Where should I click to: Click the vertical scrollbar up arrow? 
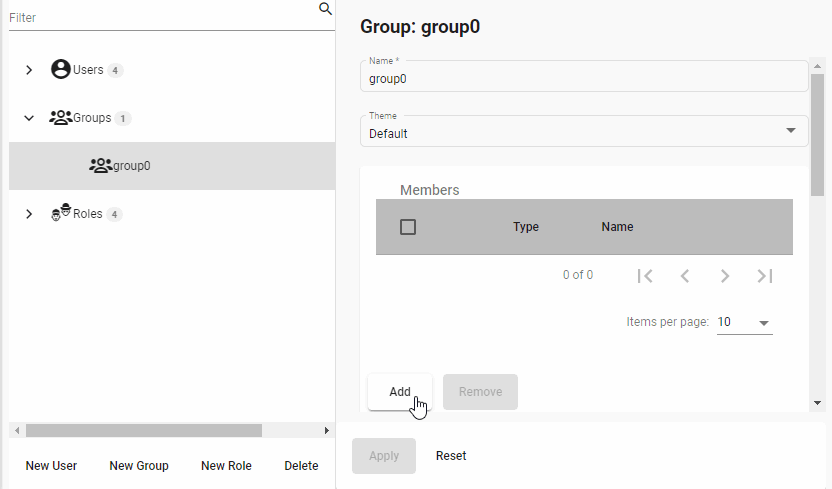(x=818, y=66)
